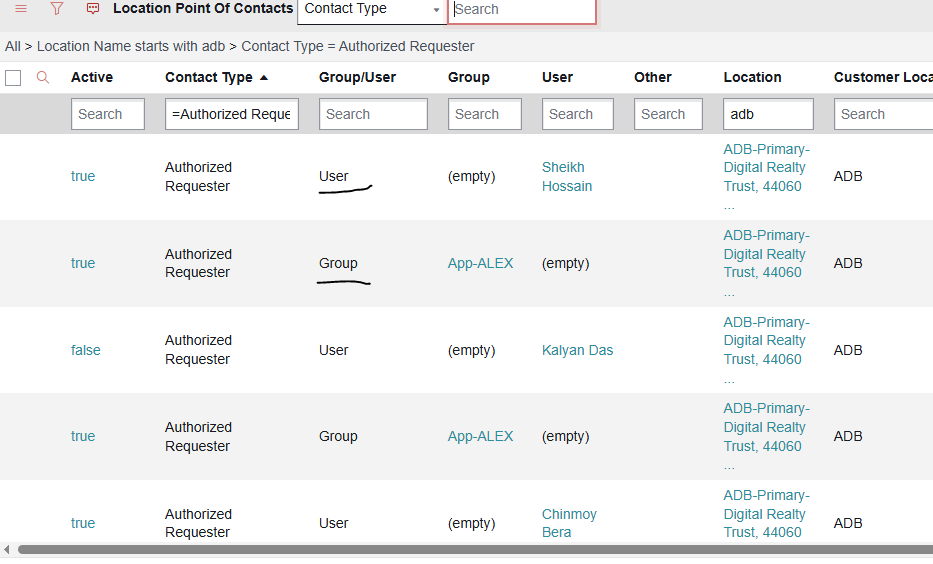Sort by the Group/User column header
This screenshot has width=933, height=564.
357,77
